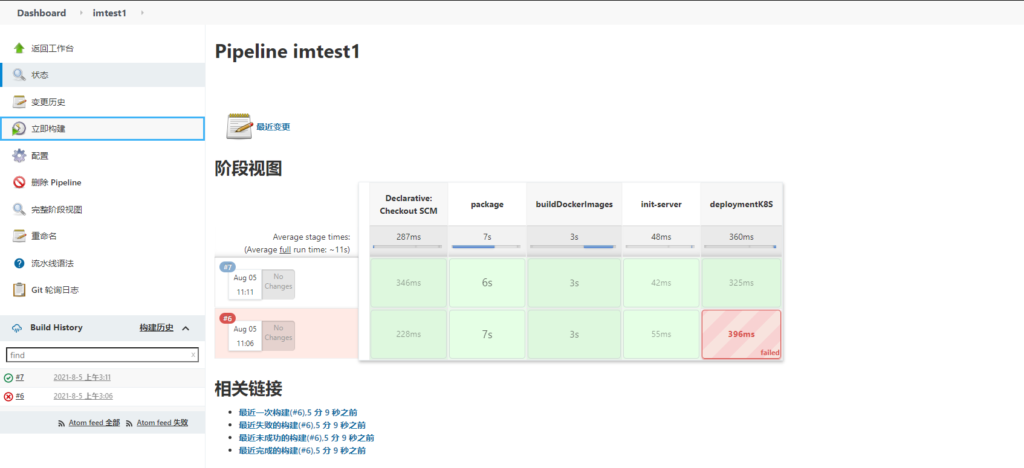
Task: Open the 最近变更 link
Action: click(273, 127)
